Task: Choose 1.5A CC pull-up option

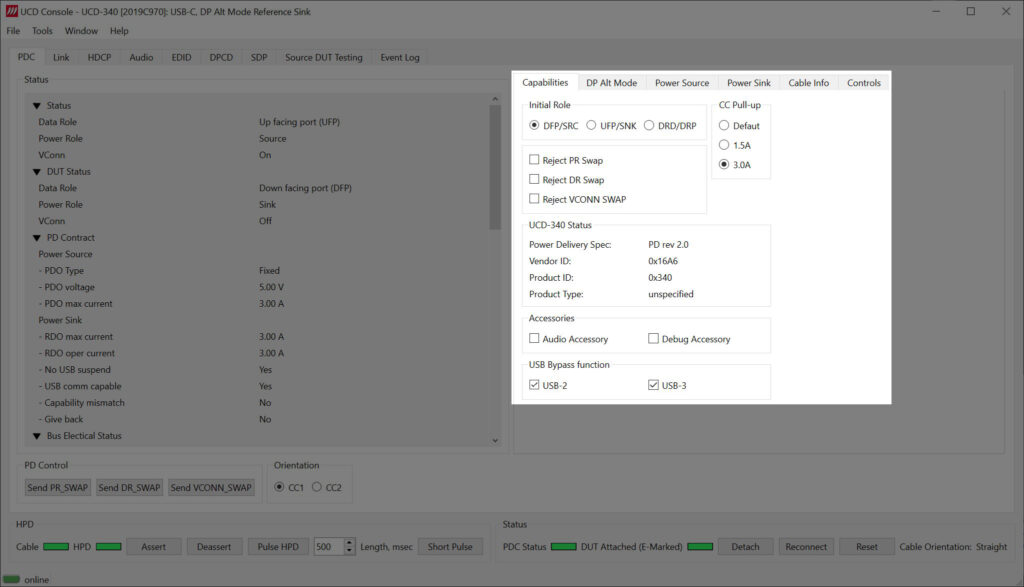Action: click(x=724, y=145)
